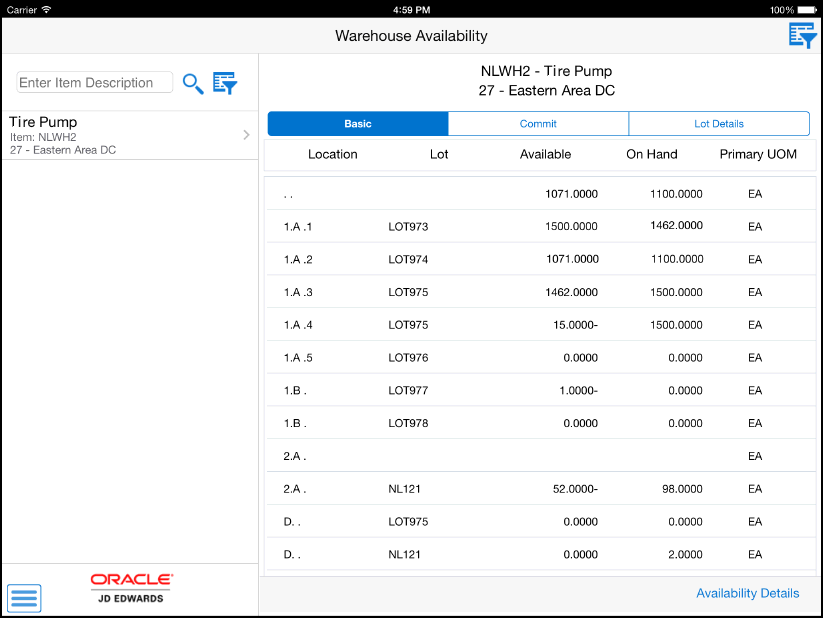Open Availability Details link
This screenshot has width=823, height=618.
(747, 593)
